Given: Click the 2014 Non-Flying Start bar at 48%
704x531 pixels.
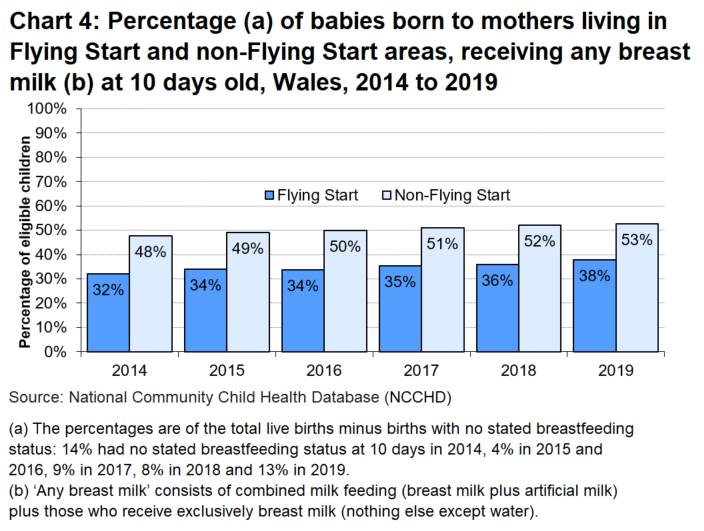Looking at the screenshot, I should (150, 300).
